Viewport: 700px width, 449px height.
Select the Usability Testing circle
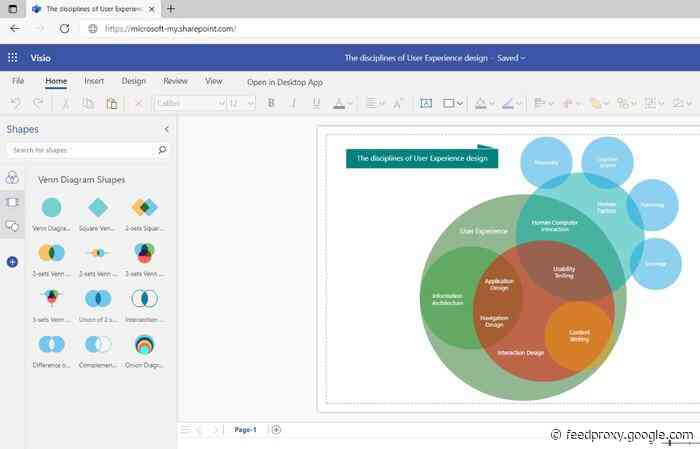point(564,272)
